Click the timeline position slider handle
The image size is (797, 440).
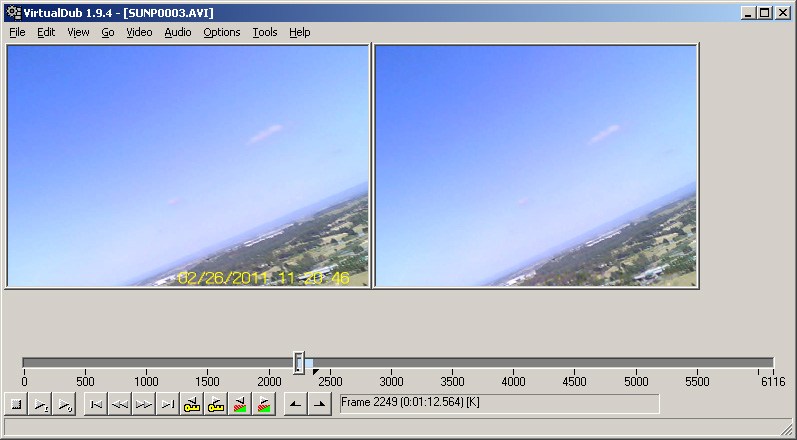click(x=299, y=362)
